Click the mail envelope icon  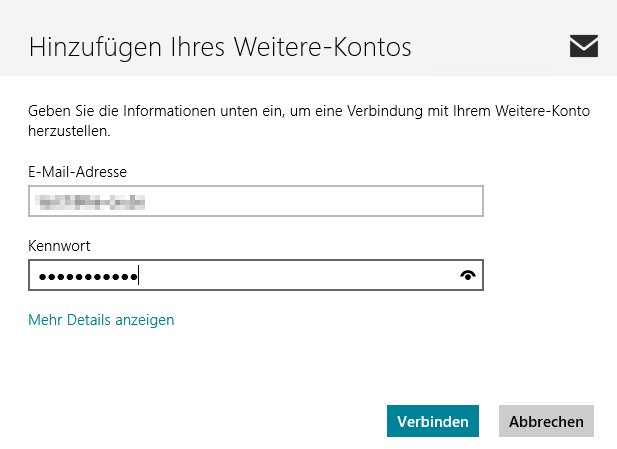pos(584,46)
